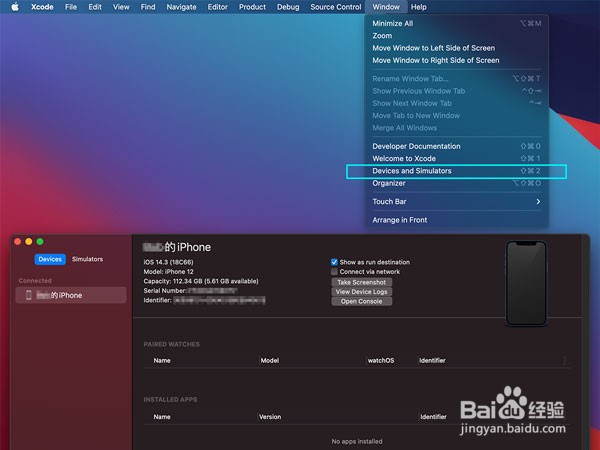Open Developer Documentation from Window menu

coord(457,146)
